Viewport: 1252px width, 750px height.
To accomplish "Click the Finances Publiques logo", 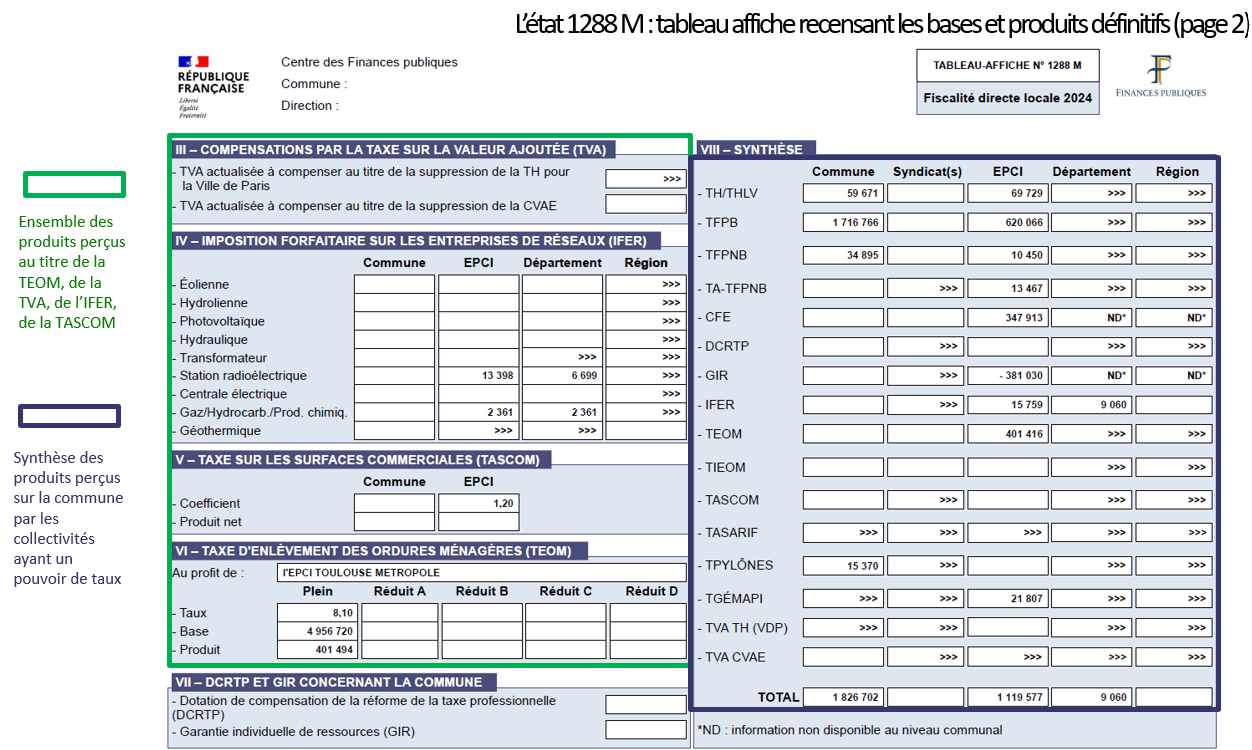I will [1174, 77].
